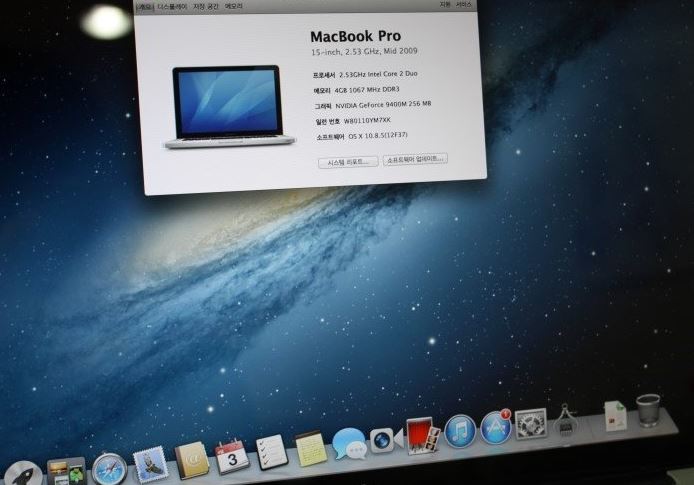Screen dimensions: 694x485
Task: Launch iTunes from the dock
Action: pos(459,431)
